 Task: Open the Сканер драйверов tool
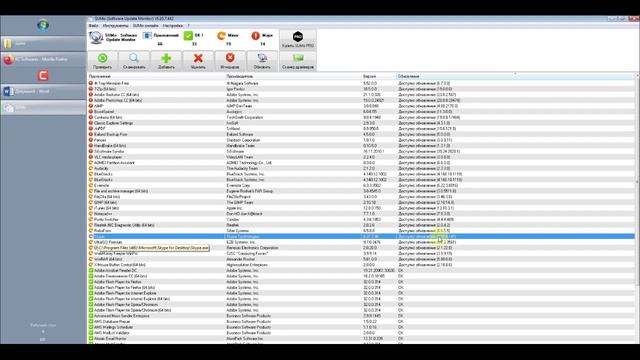[298, 61]
